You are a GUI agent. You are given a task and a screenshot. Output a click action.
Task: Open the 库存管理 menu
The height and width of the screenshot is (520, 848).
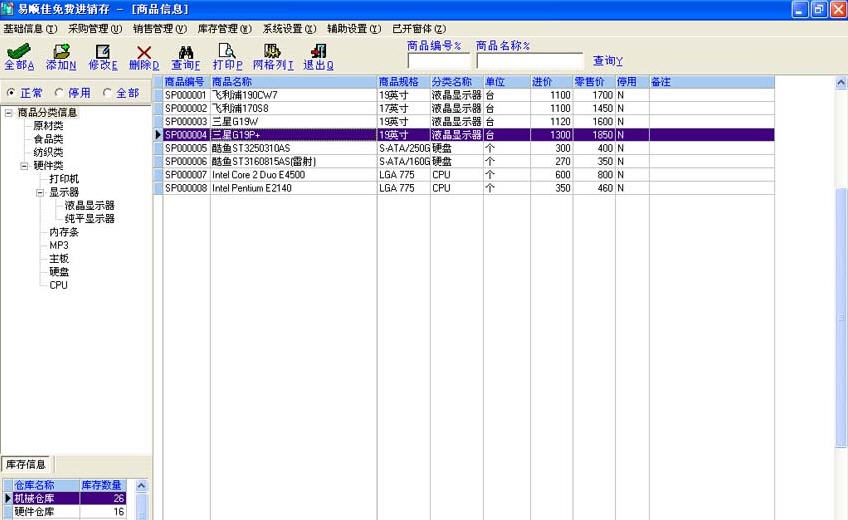coord(224,29)
